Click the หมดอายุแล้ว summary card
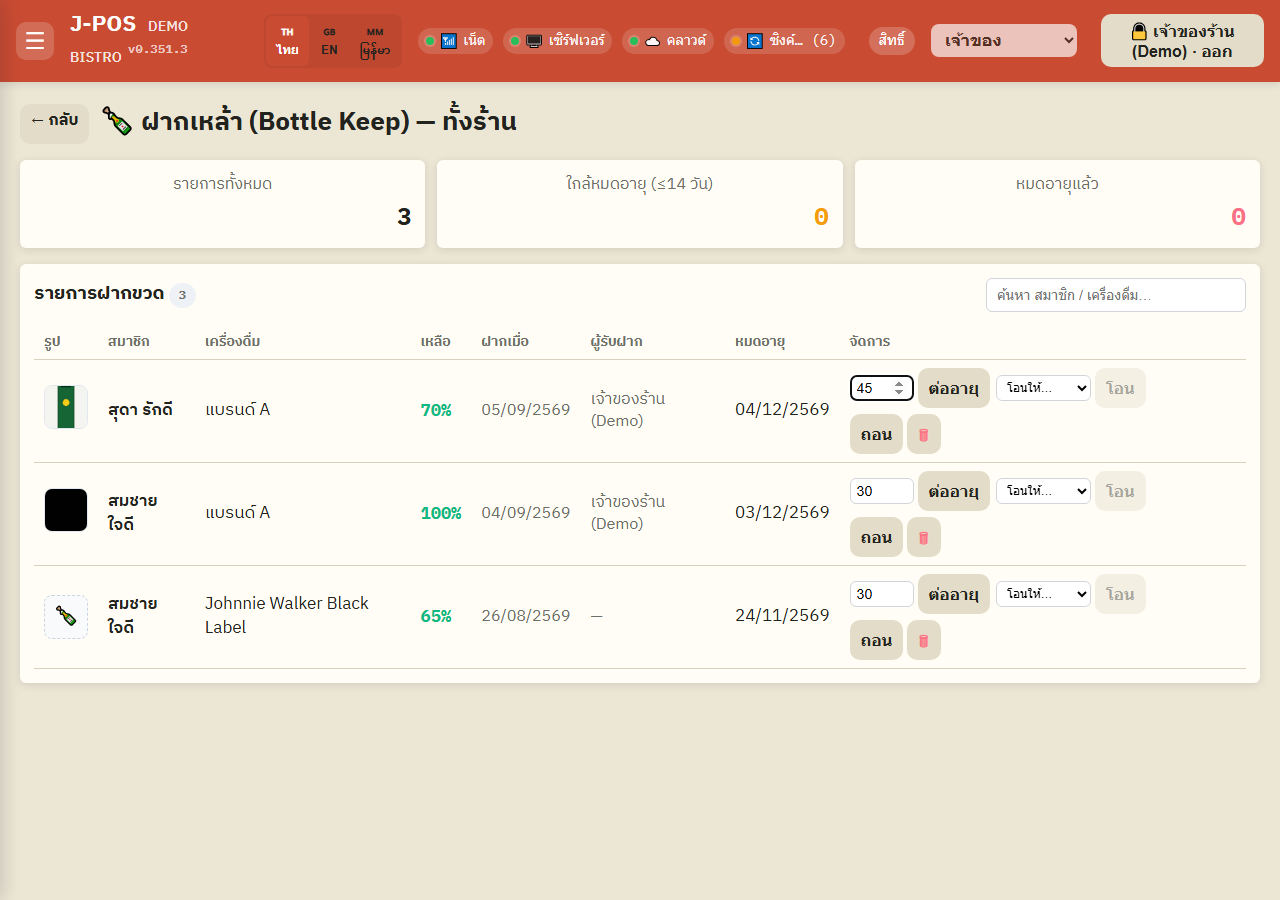This screenshot has width=1280, height=900. pos(1057,204)
